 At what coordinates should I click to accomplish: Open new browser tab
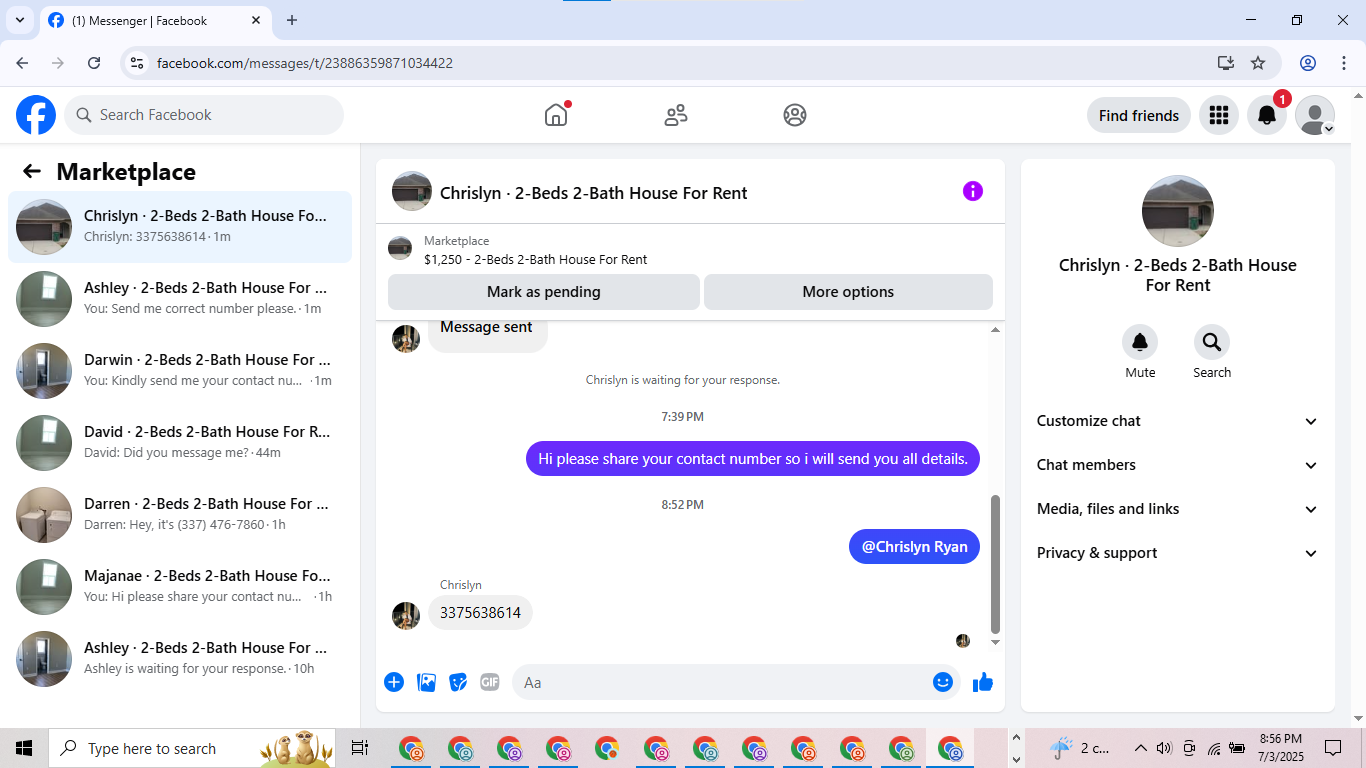tap(292, 20)
